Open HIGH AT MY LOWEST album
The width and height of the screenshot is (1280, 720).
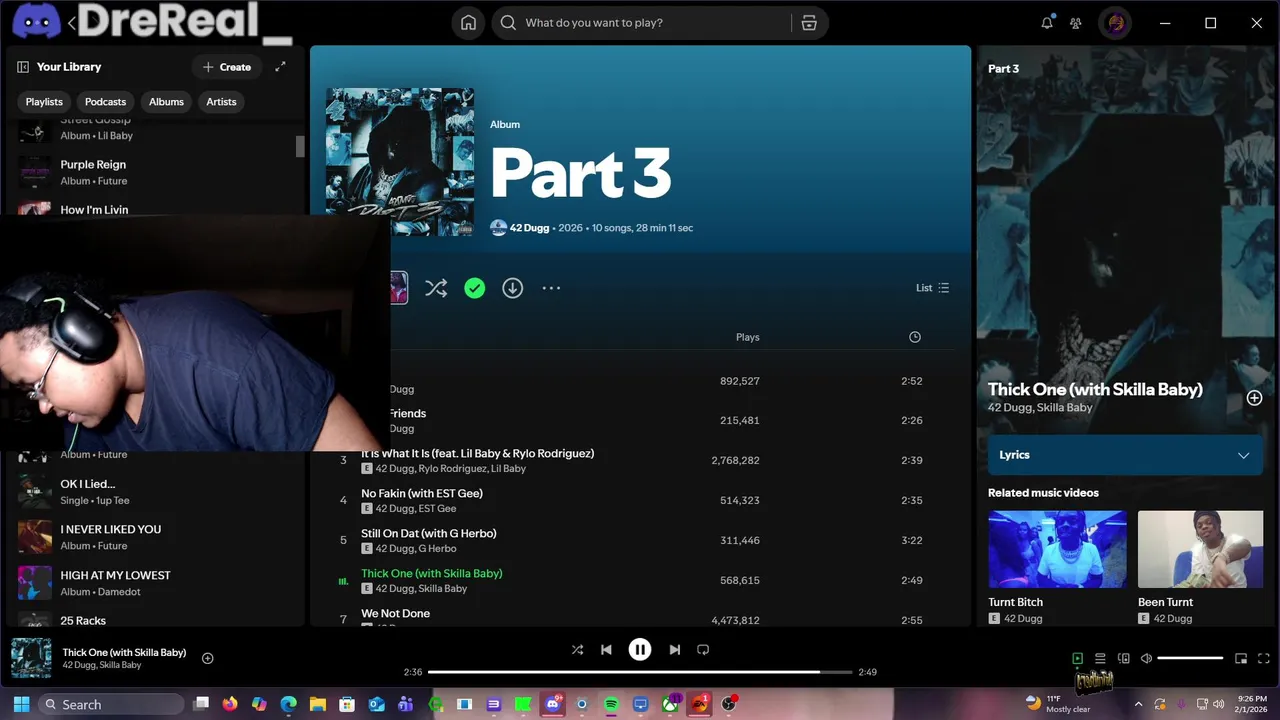(x=155, y=583)
